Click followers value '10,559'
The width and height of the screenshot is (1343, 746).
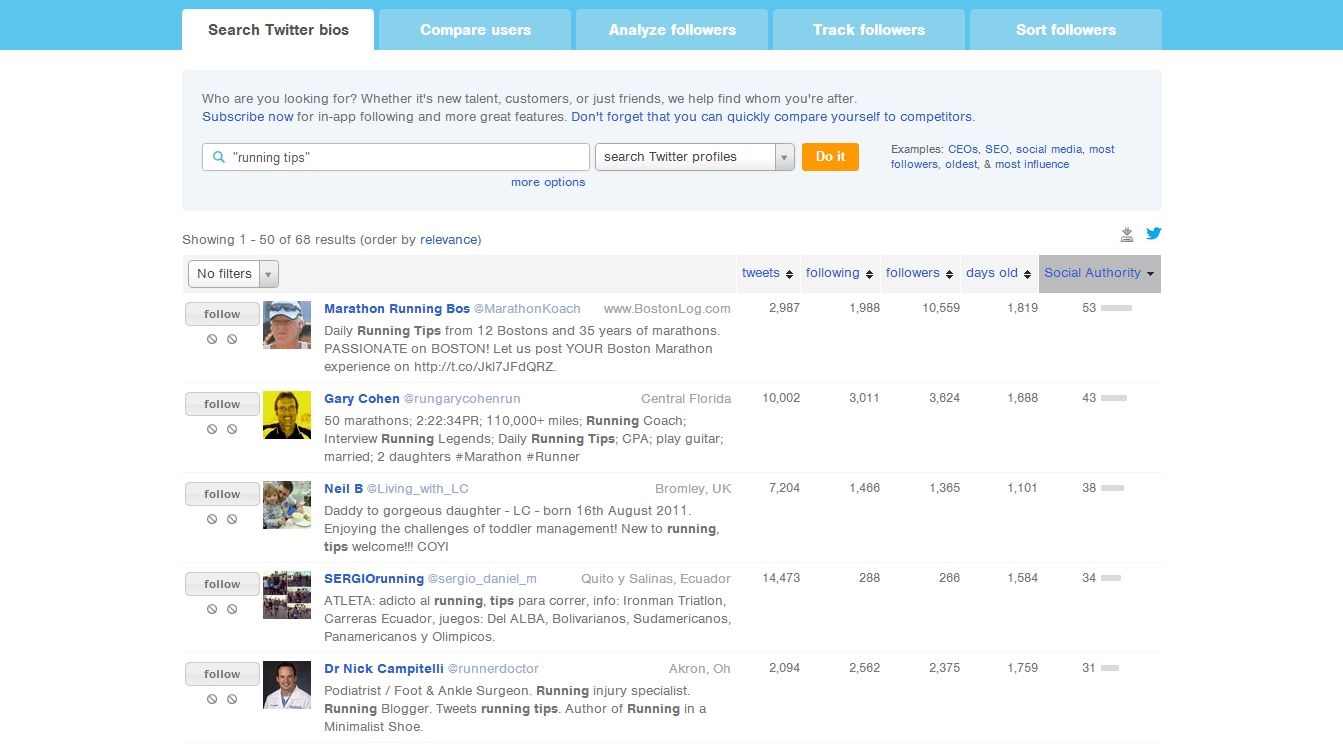[x=941, y=308]
